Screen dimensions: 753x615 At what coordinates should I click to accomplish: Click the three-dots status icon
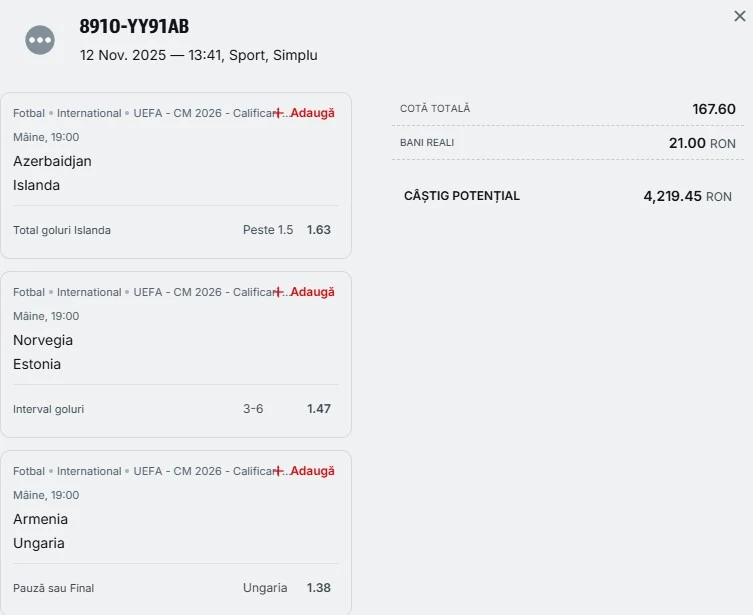40,40
